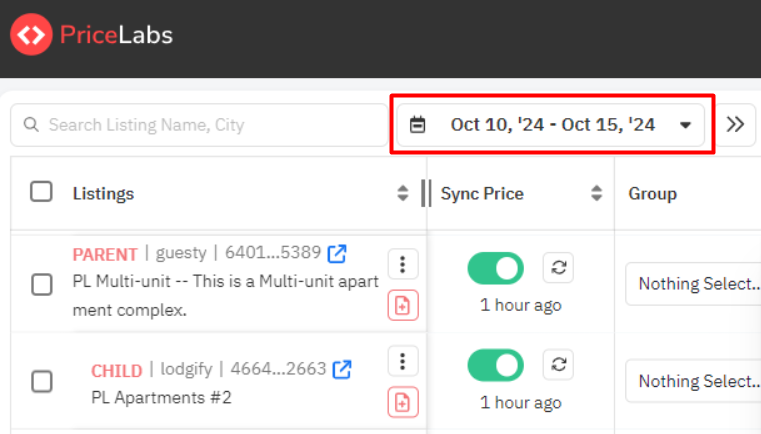Image resolution: width=761 pixels, height=434 pixels.
Task: Click the calendar icon in date picker
Action: coord(417,125)
